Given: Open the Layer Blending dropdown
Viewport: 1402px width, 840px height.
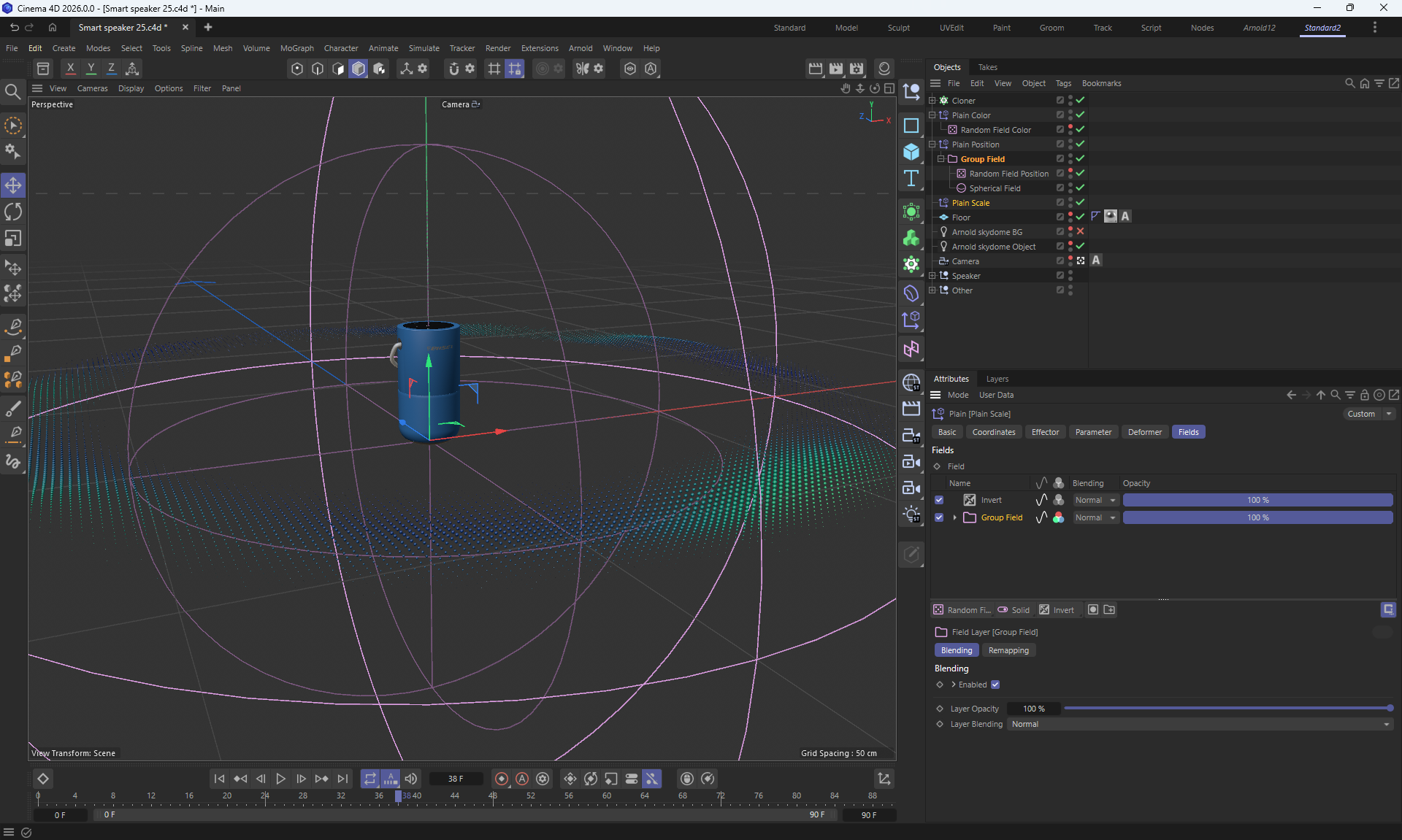Looking at the screenshot, I should tap(1200, 724).
